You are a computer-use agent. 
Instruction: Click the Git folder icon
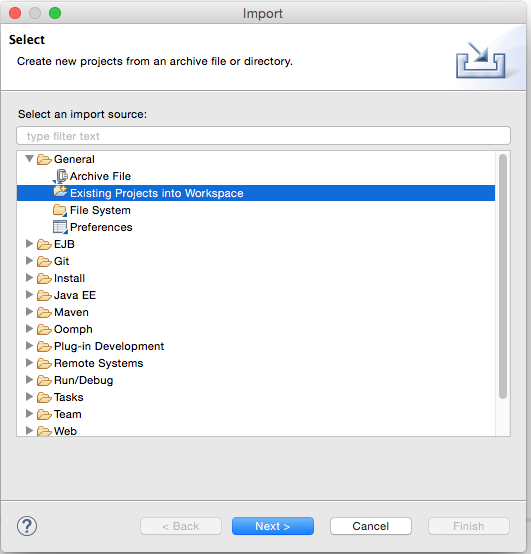point(45,261)
